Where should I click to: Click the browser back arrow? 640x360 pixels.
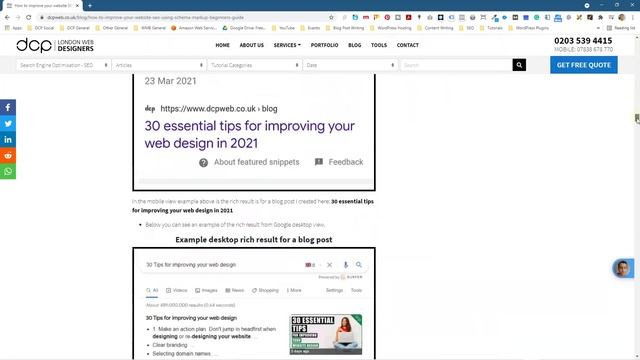(7, 18)
